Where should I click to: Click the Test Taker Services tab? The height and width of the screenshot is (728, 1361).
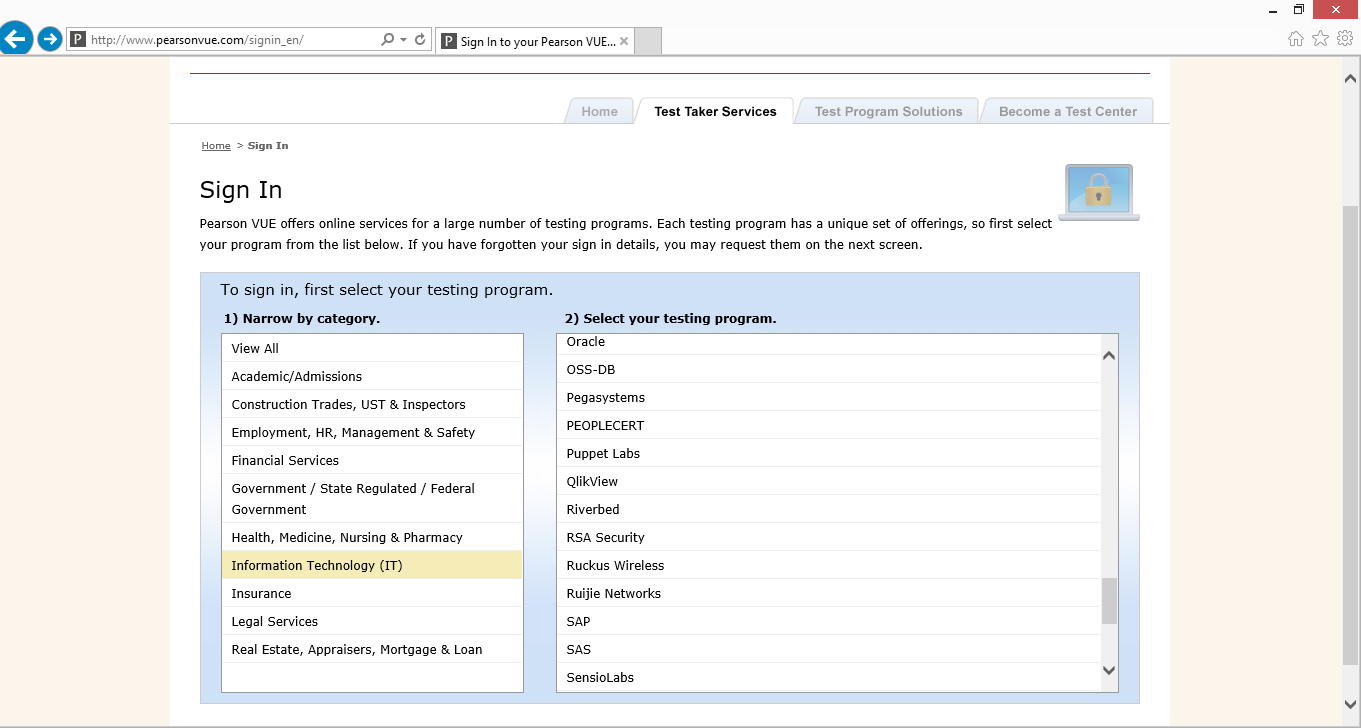pos(715,111)
